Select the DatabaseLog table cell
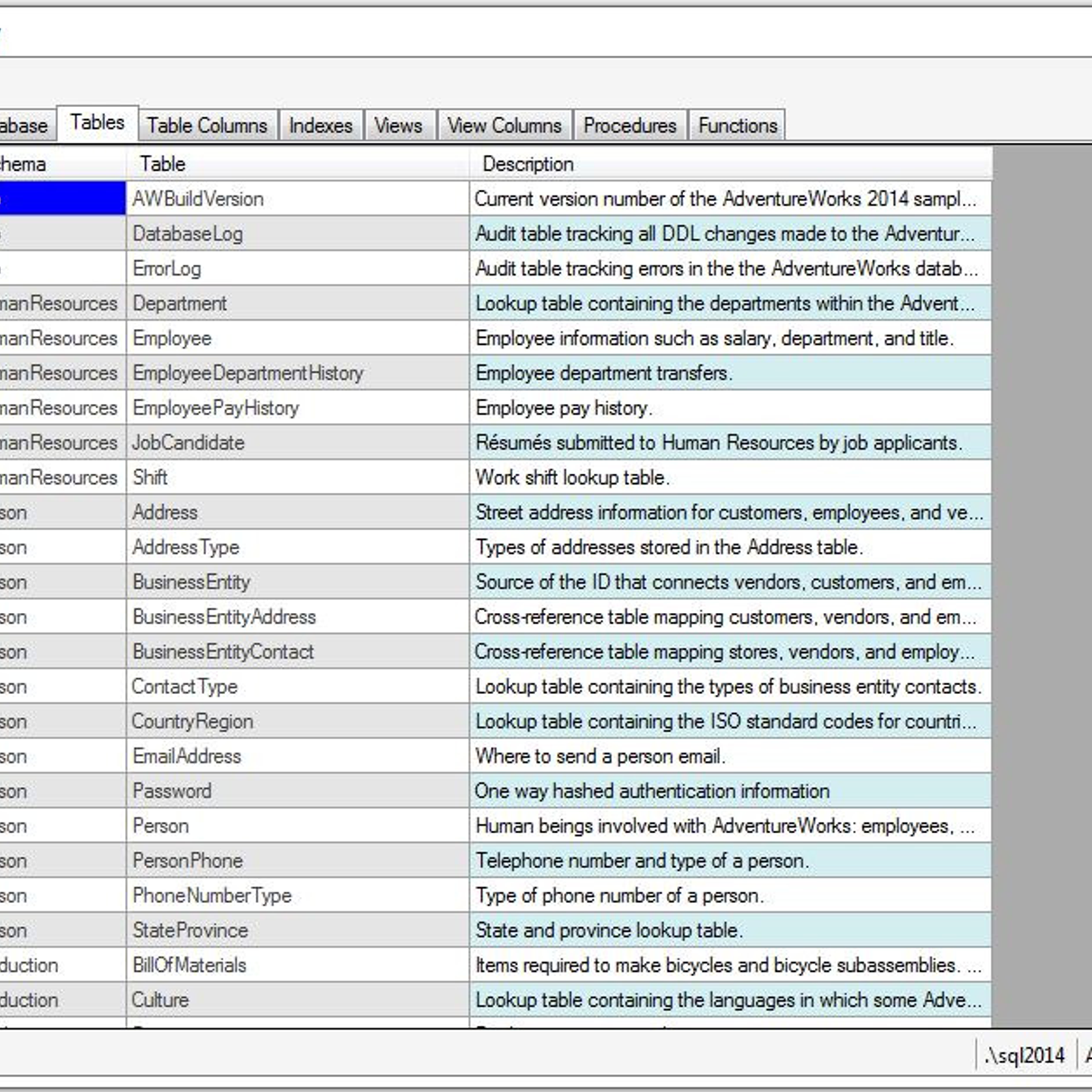Viewport: 1092px width, 1092px height. [298, 233]
